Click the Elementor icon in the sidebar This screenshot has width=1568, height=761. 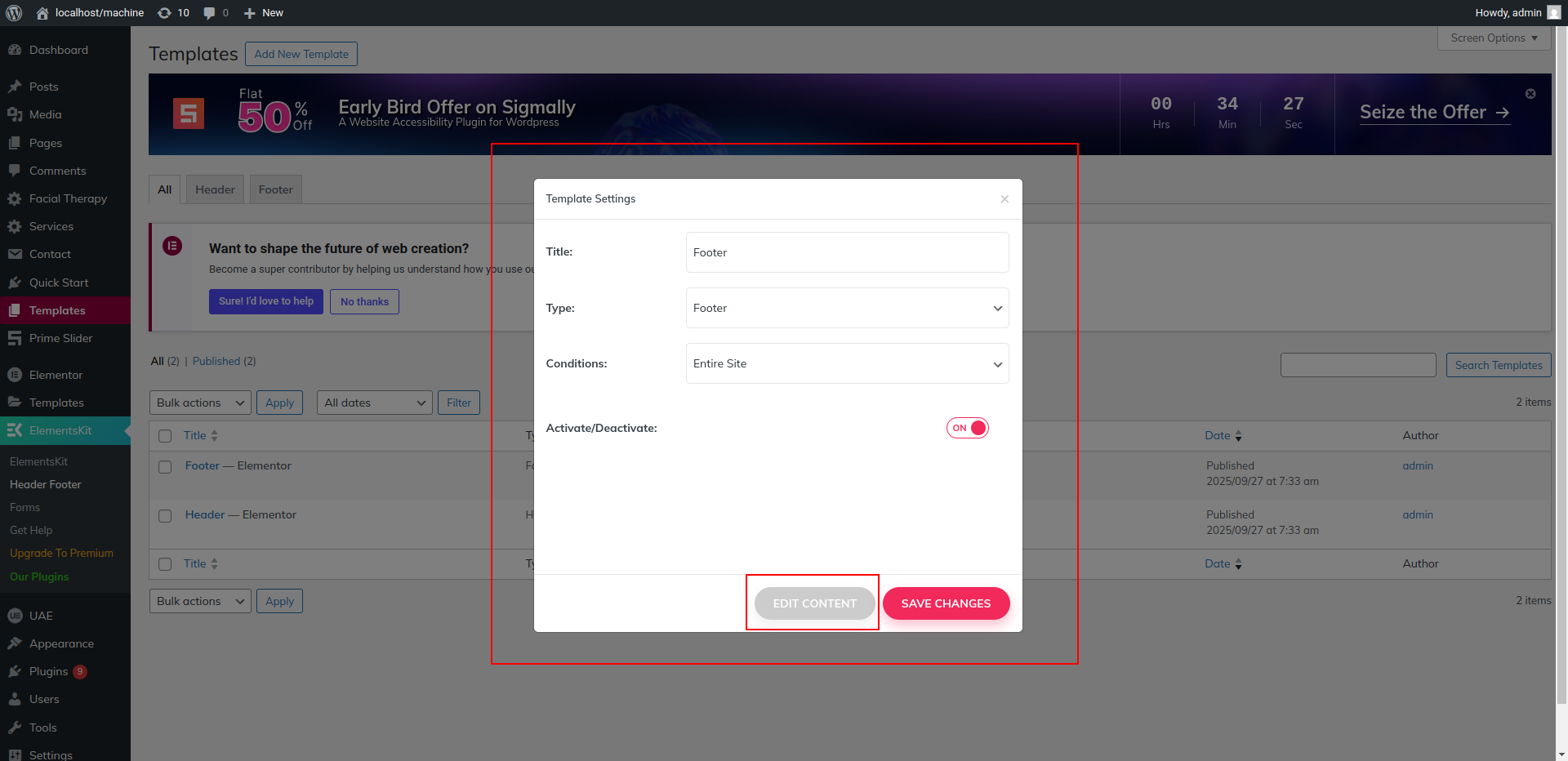15,375
